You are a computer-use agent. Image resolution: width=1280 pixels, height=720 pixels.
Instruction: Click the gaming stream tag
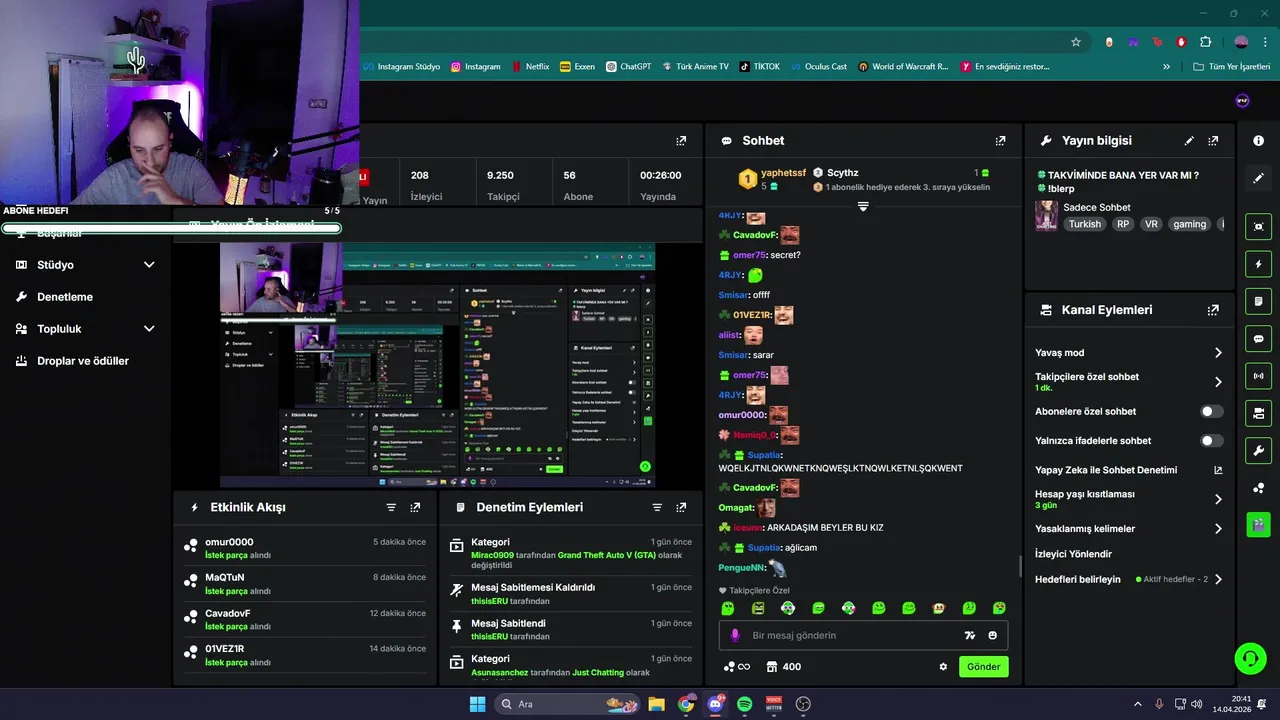(x=1189, y=225)
